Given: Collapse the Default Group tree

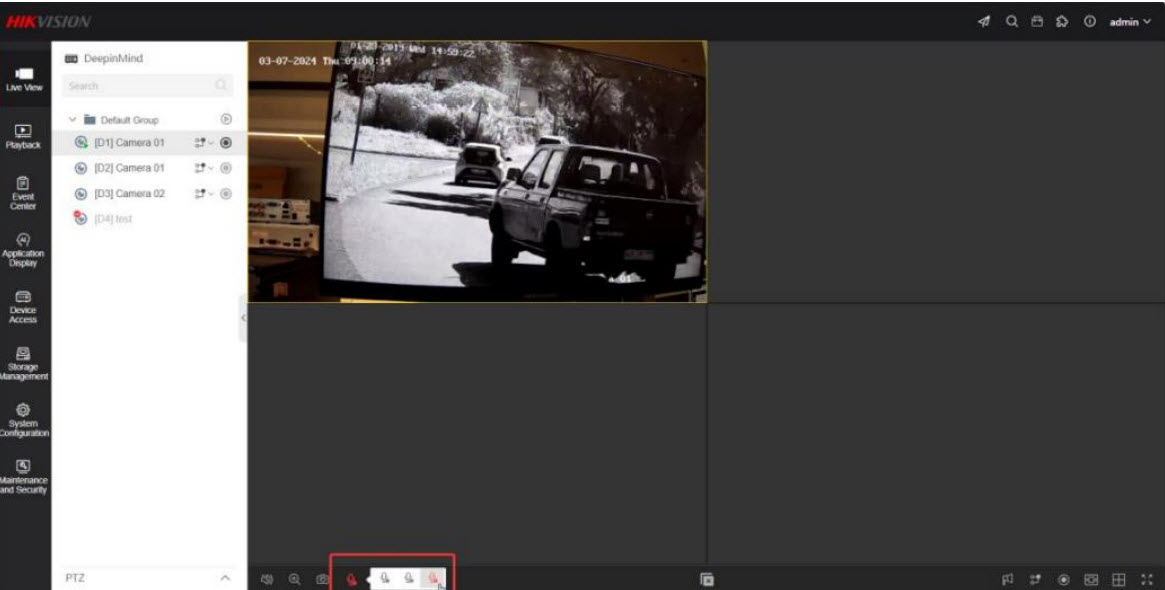Looking at the screenshot, I should click(x=72, y=120).
